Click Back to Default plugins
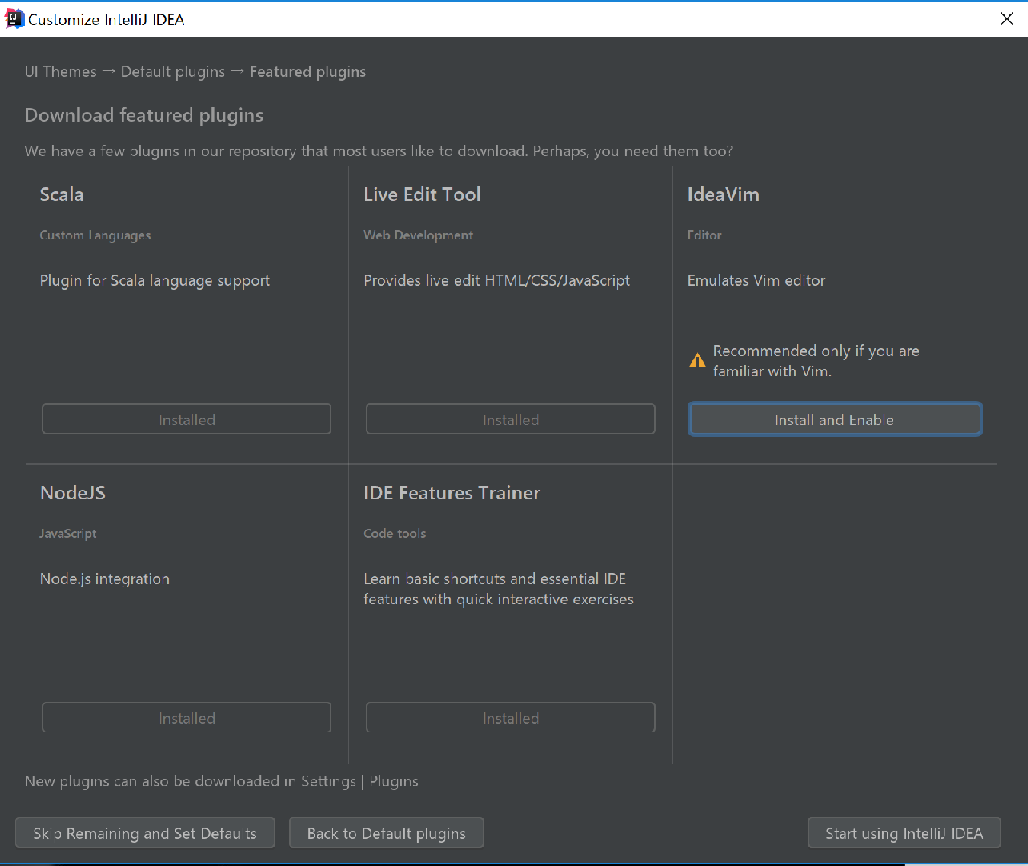 [386, 832]
